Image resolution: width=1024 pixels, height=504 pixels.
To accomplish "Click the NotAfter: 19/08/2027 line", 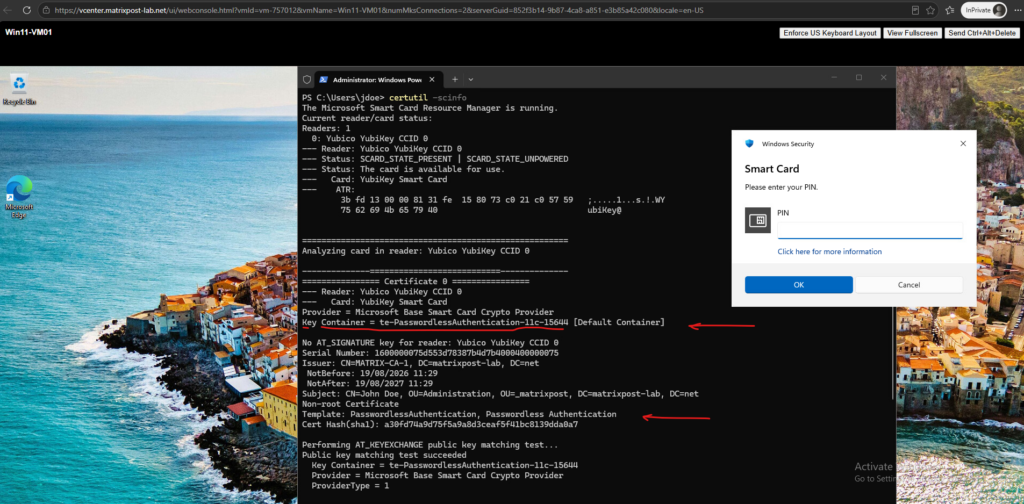I will point(370,383).
